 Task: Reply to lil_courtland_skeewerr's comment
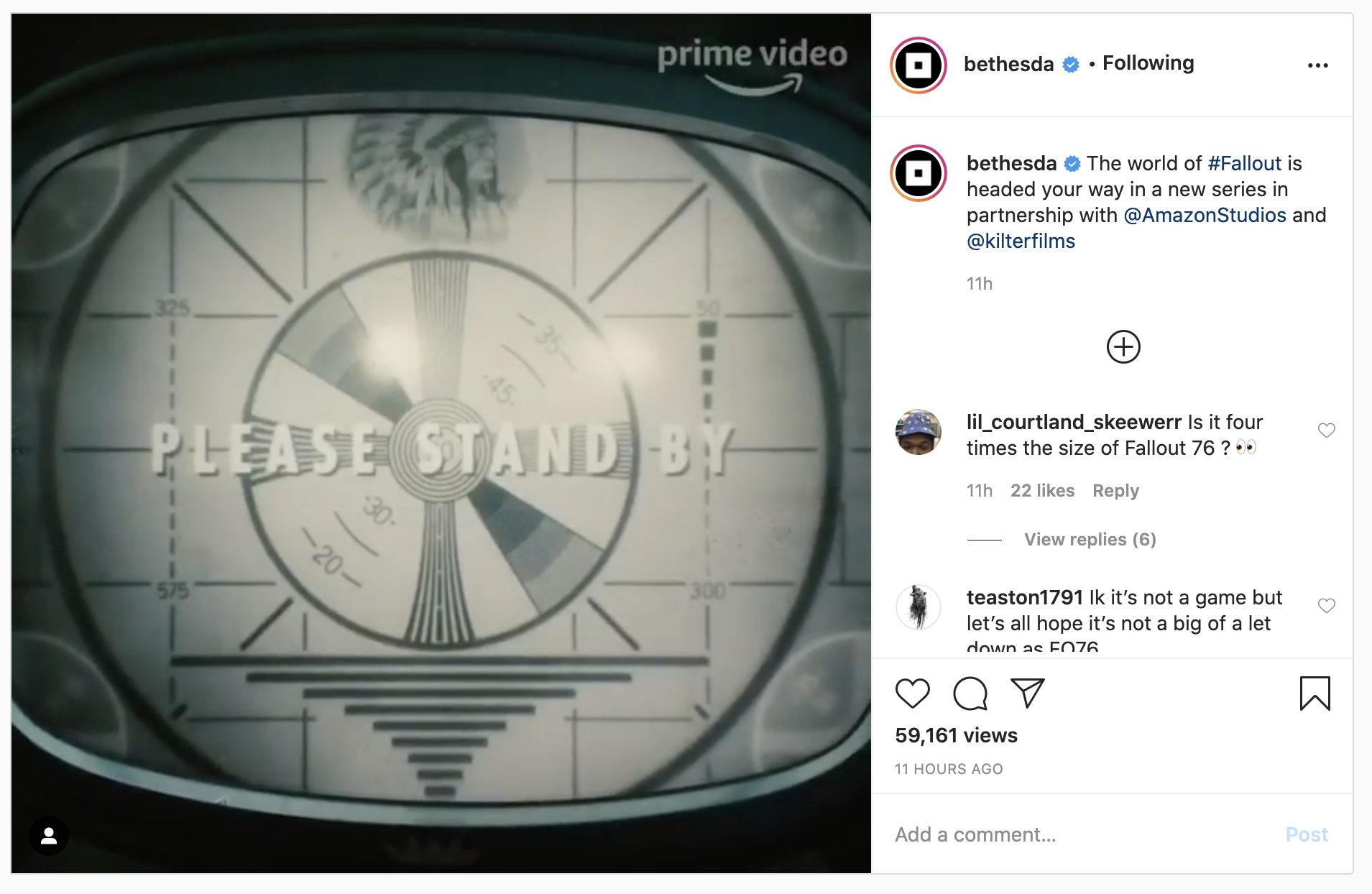[x=1115, y=491]
